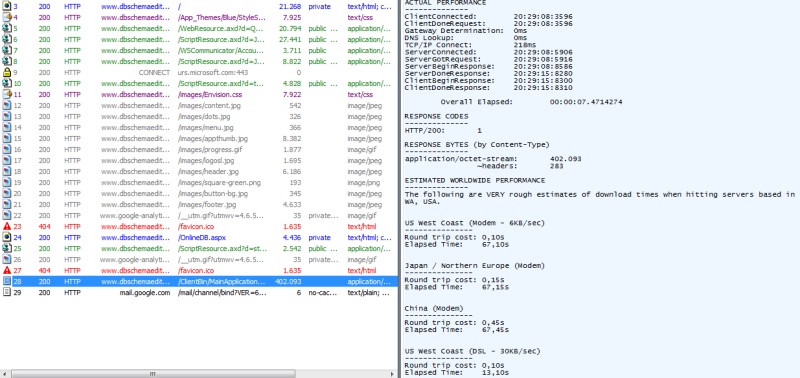Viewport: 800px width, 378px height.
Task: Click the Overall Elapsed value in statistics
Action: click(586, 102)
